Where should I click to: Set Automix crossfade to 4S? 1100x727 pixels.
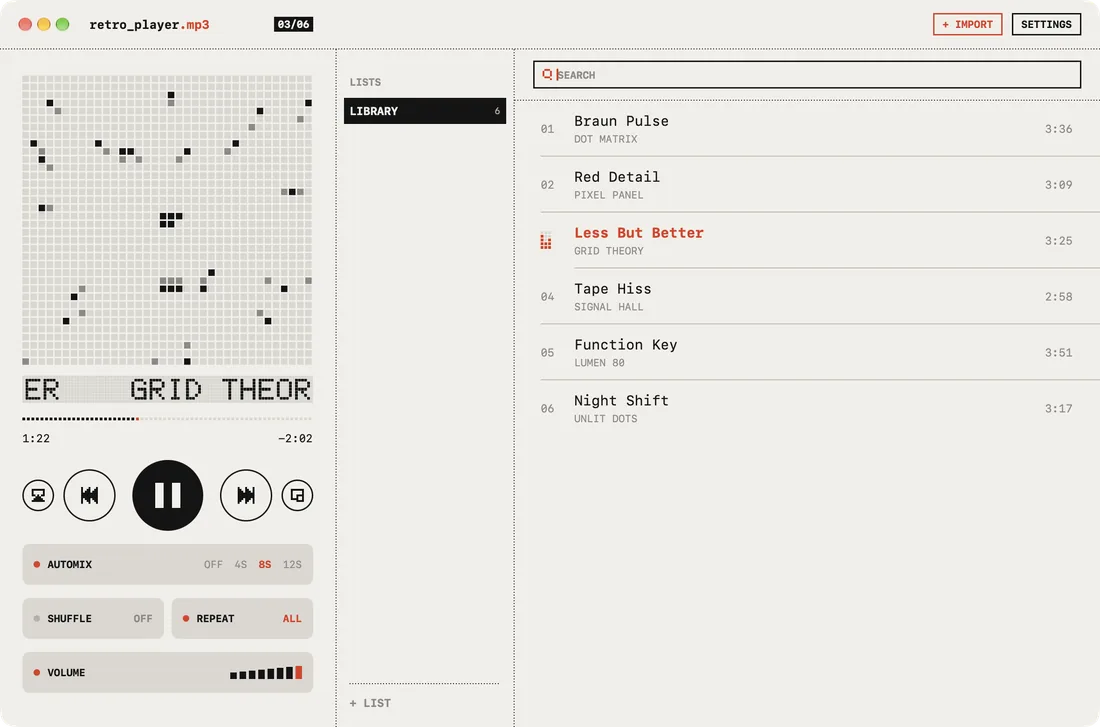point(241,564)
